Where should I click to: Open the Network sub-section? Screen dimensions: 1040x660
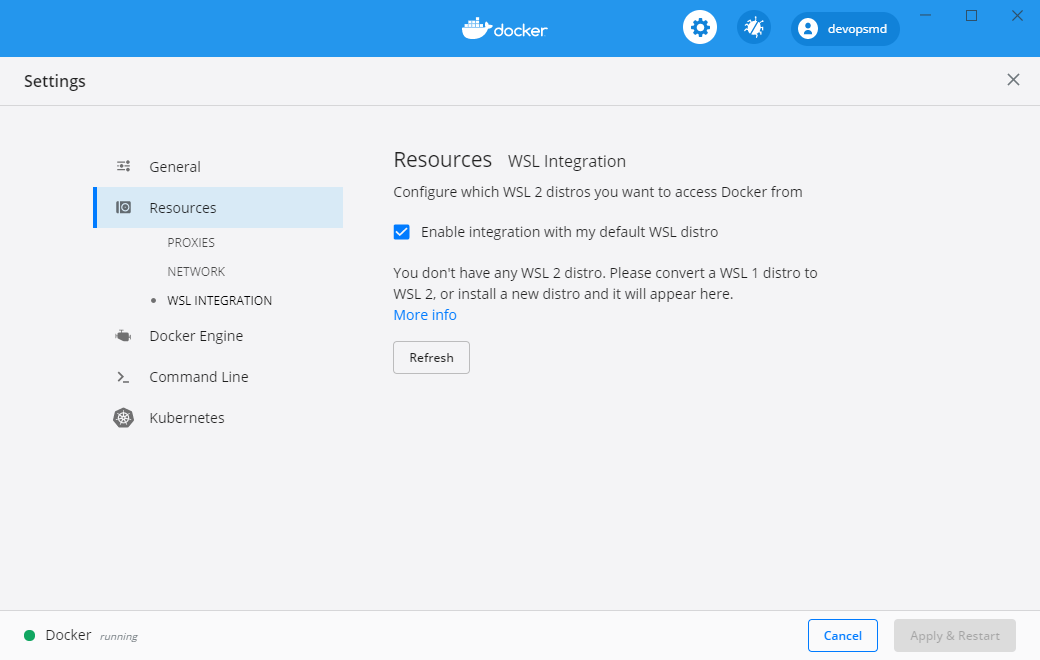pyautogui.click(x=196, y=272)
